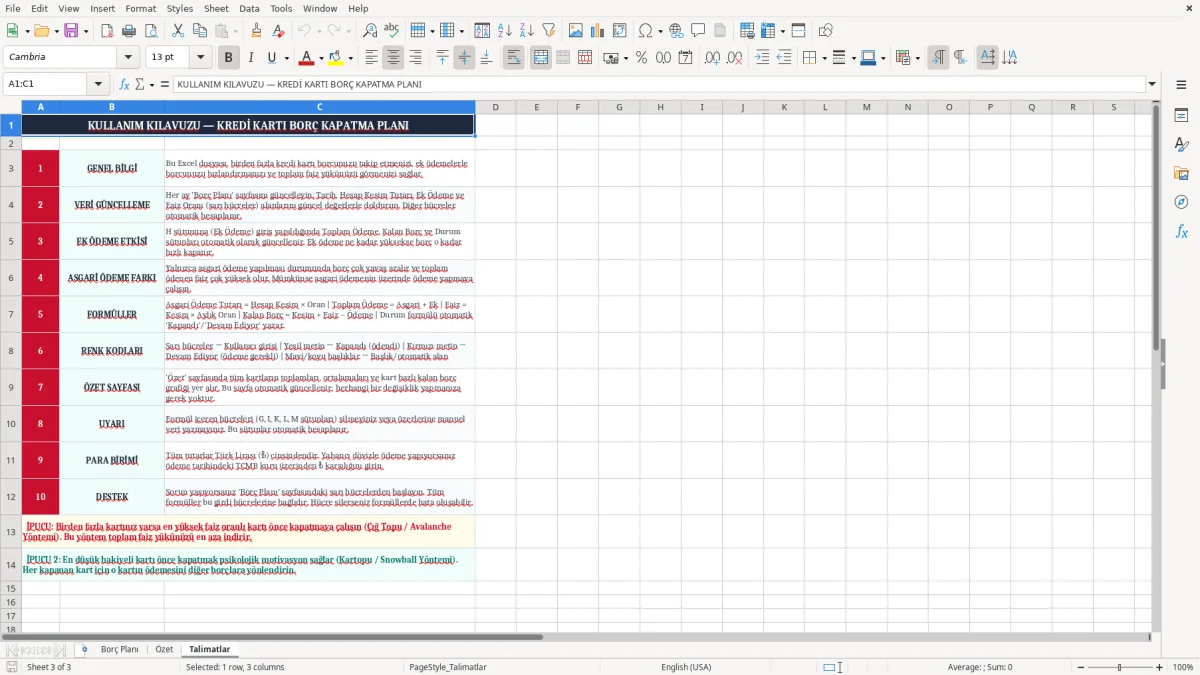1200x675 pixels.
Task: Open Print Preview
Action: pos(150,31)
